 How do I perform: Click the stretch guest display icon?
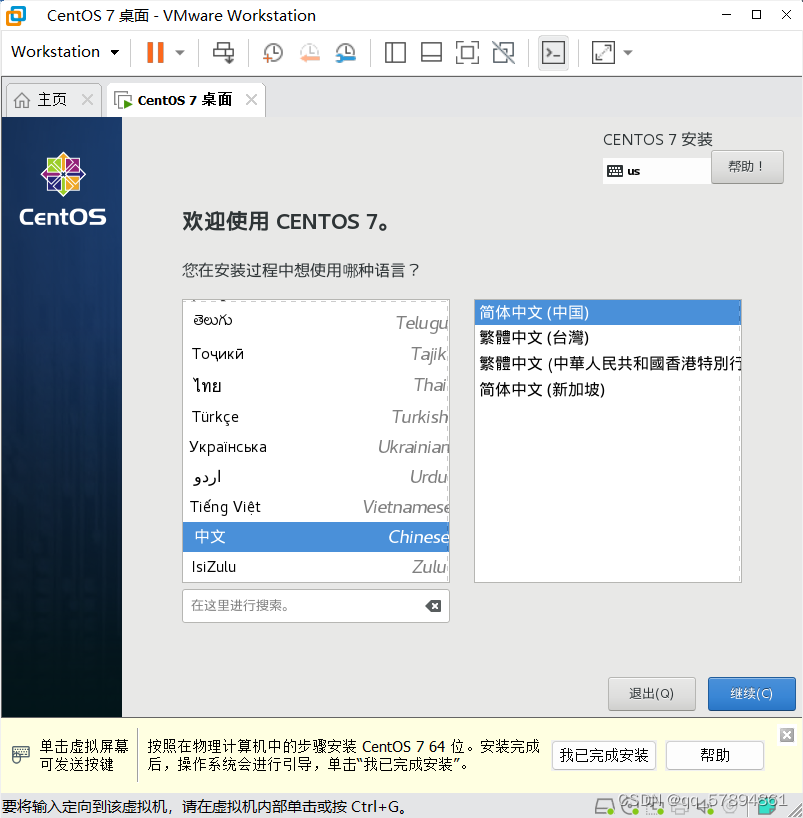603,52
